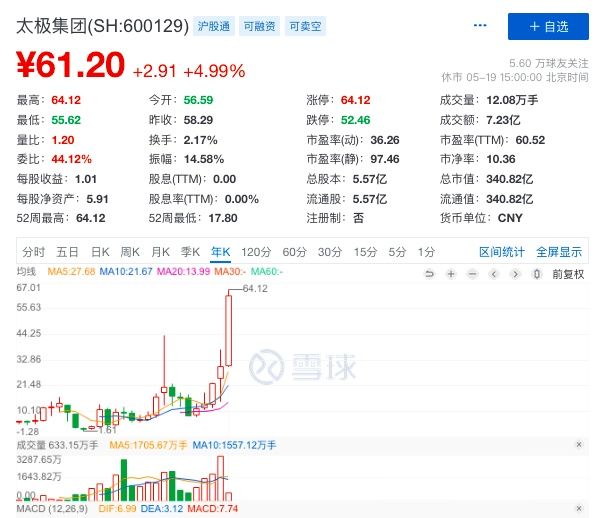Click the 均线 label
This screenshot has height=518, width=608.
26,271
